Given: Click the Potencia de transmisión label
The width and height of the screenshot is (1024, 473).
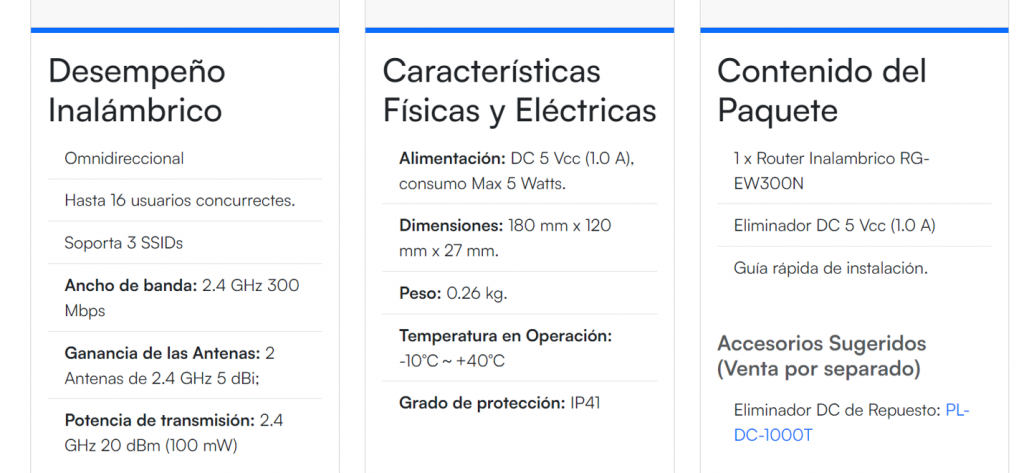Looking at the screenshot, I should [x=160, y=420].
